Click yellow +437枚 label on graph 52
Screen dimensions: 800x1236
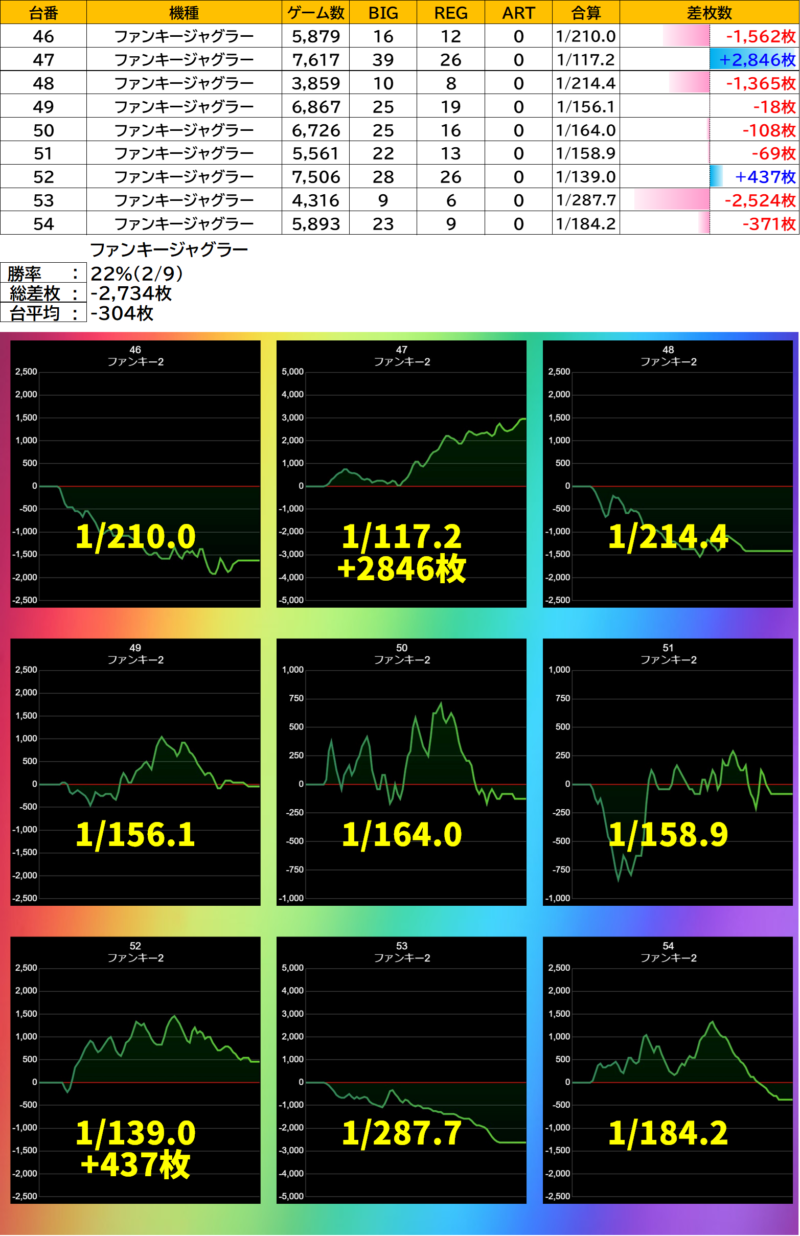point(136,1165)
